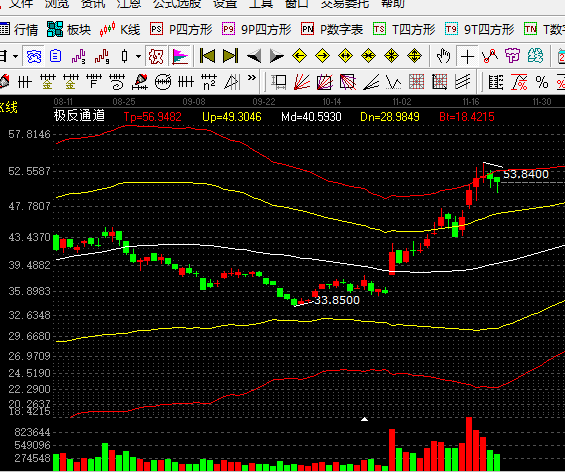Select the spiral ruler tool
Viewport: 565px width, 472px height.
click(x=117, y=82)
